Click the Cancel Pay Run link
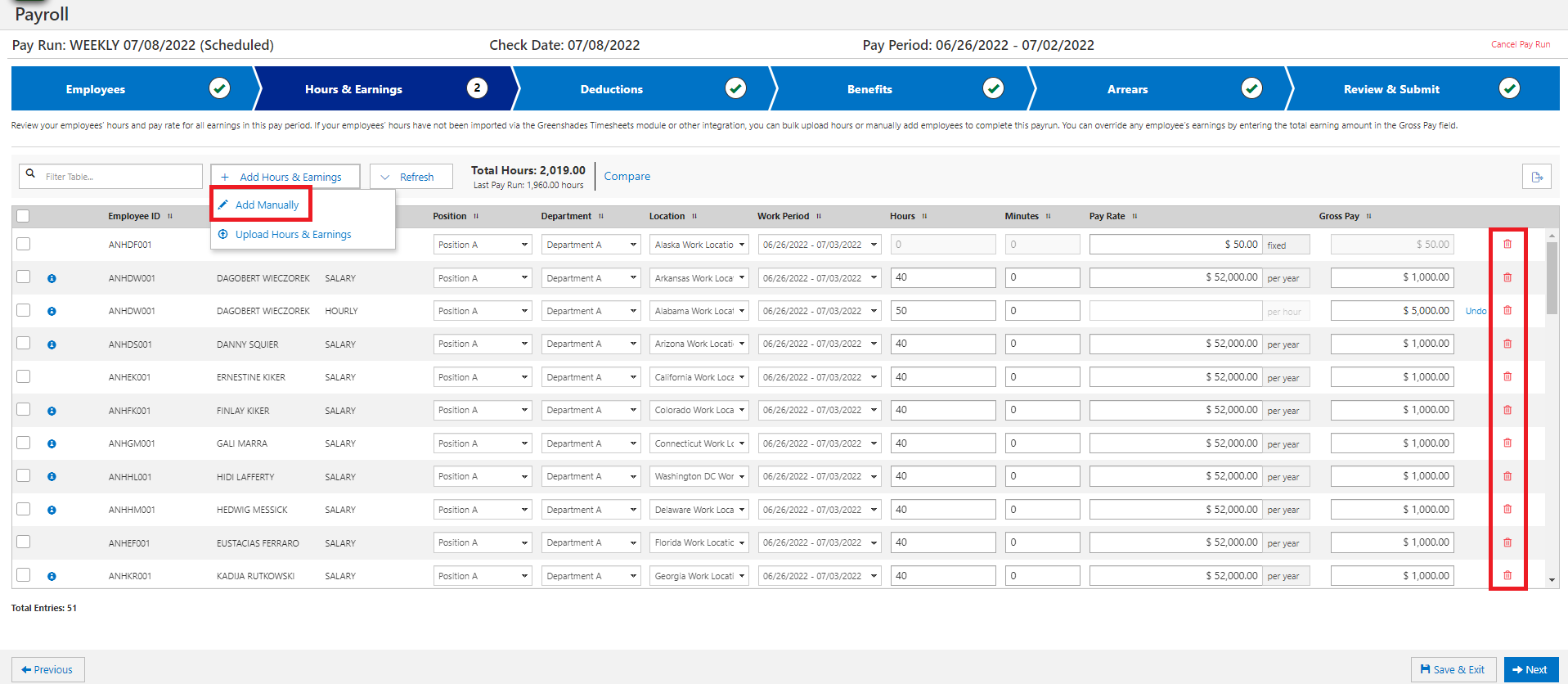This screenshot has width=1568, height=684. [1520, 44]
